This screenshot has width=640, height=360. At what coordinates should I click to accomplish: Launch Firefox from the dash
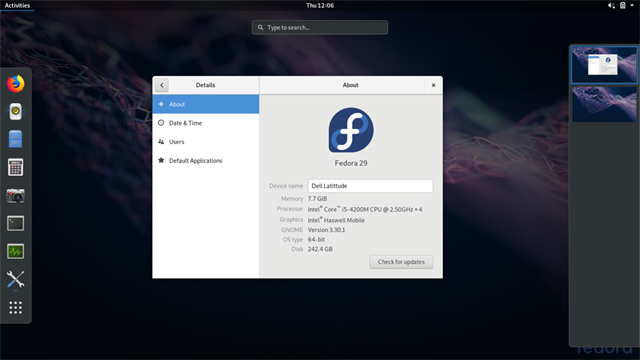pos(16,84)
